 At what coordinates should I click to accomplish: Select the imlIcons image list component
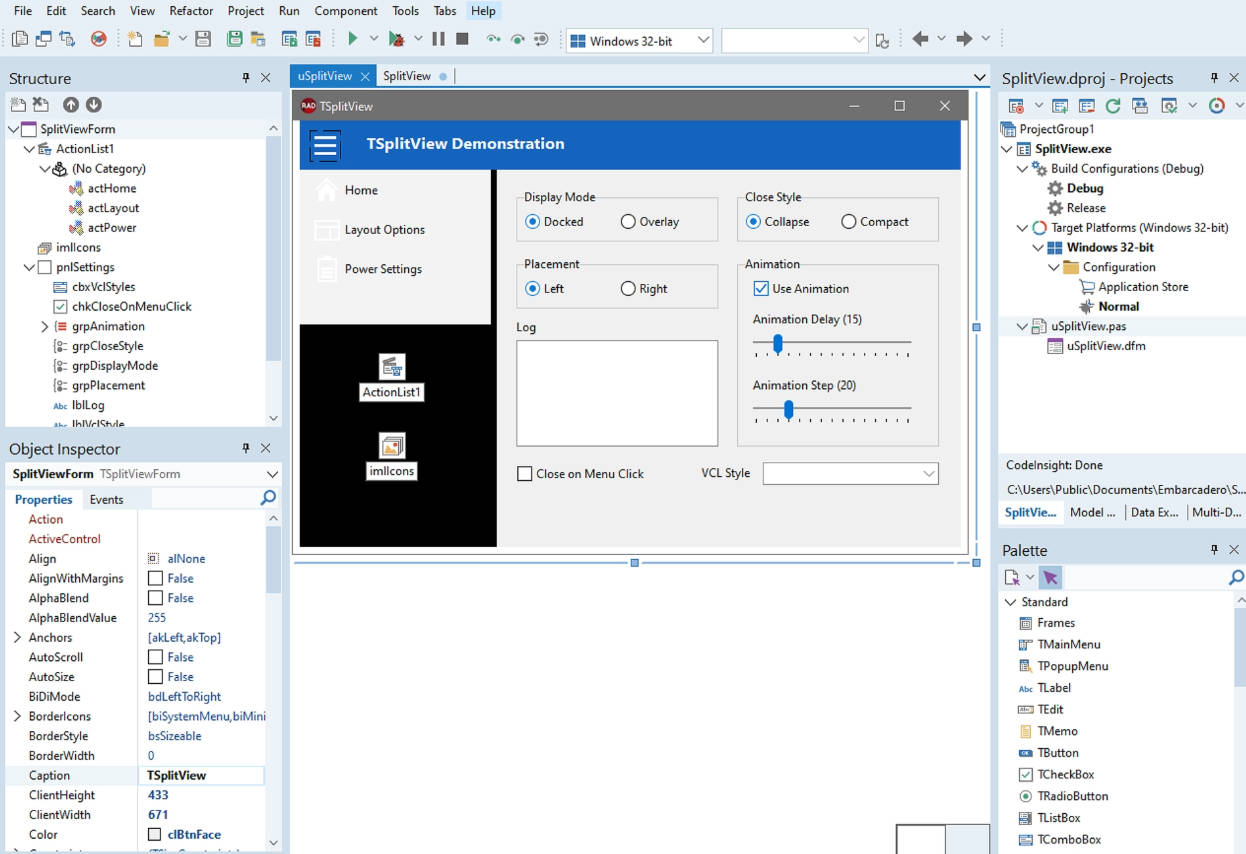tap(392, 446)
